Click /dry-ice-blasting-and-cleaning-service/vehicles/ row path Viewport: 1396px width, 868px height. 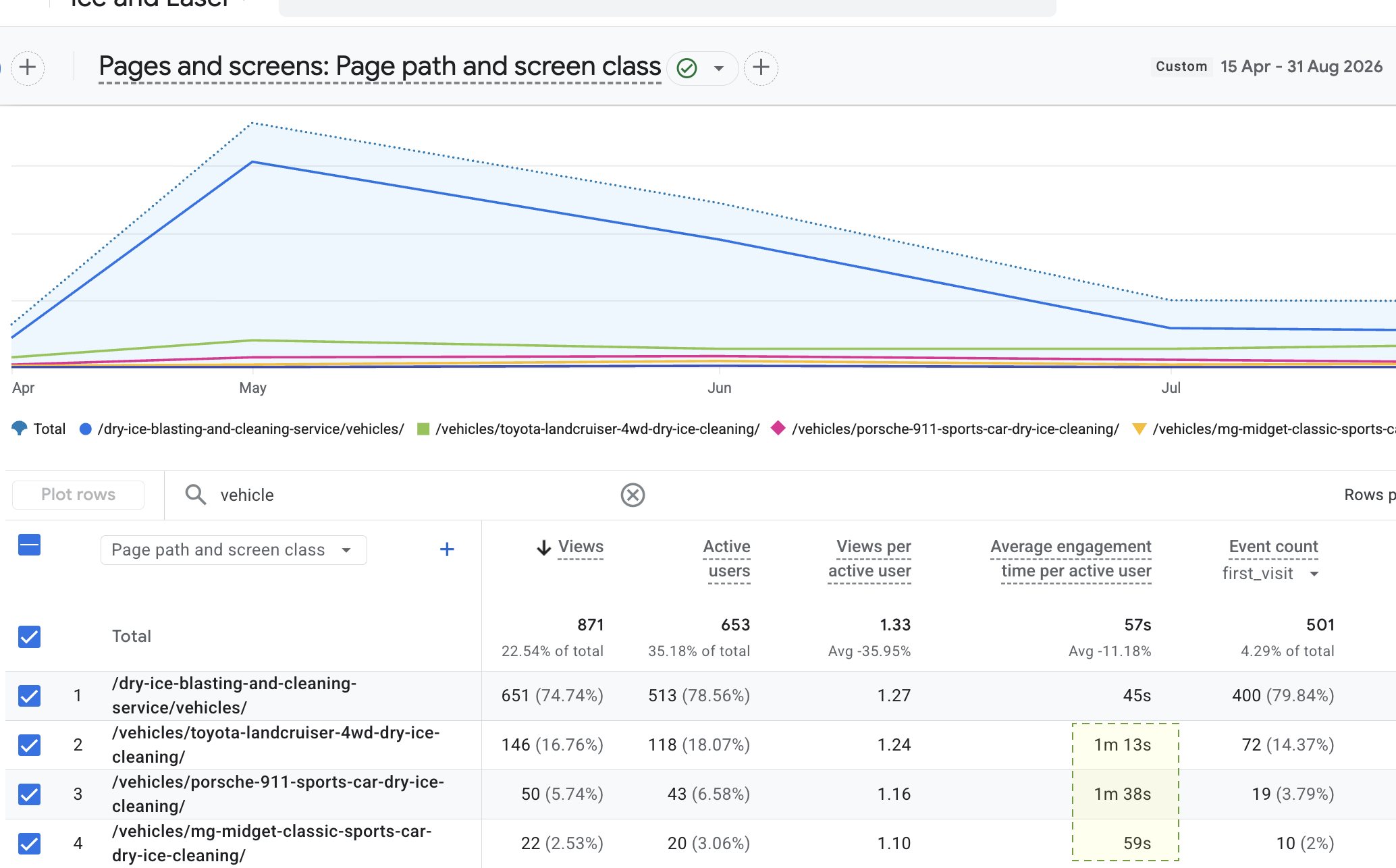(x=234, y=695)
